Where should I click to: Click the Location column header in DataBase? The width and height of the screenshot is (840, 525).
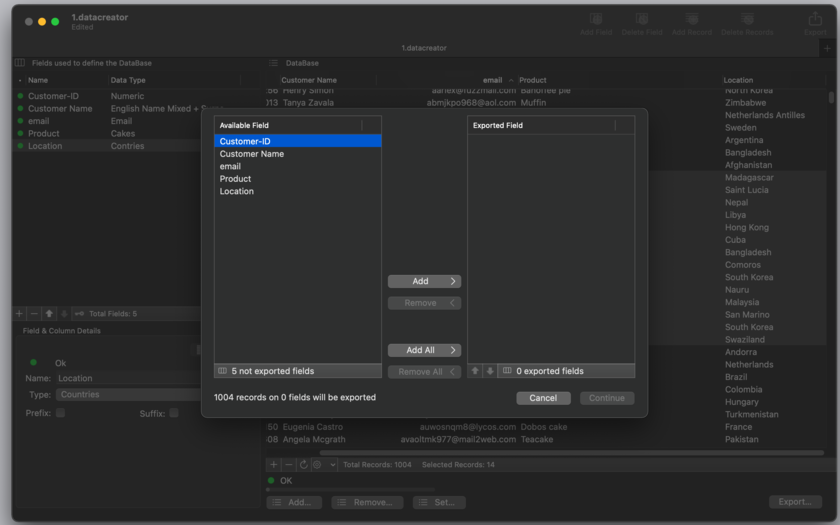point(773,80)
